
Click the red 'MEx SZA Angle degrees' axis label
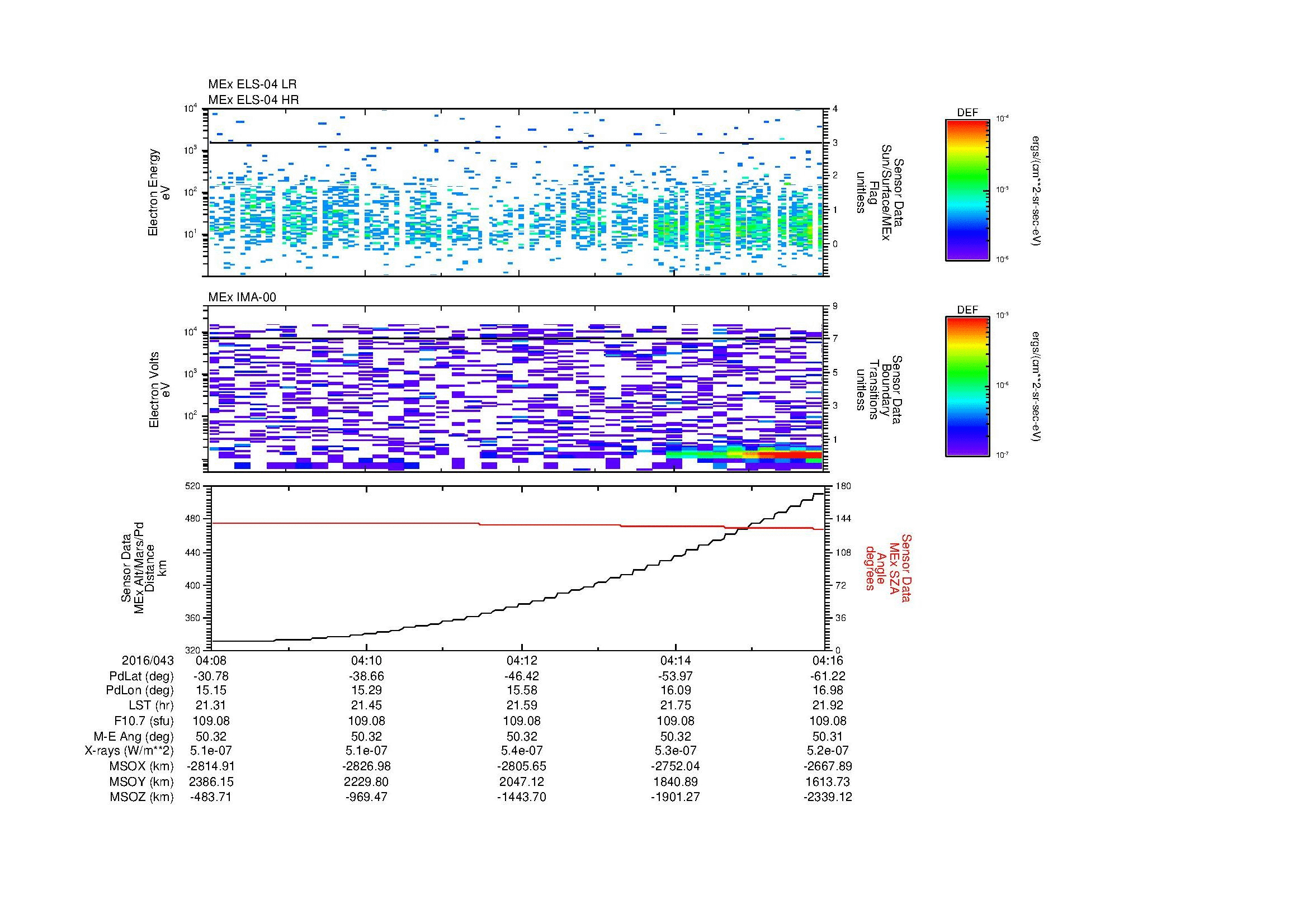[887, 567]
